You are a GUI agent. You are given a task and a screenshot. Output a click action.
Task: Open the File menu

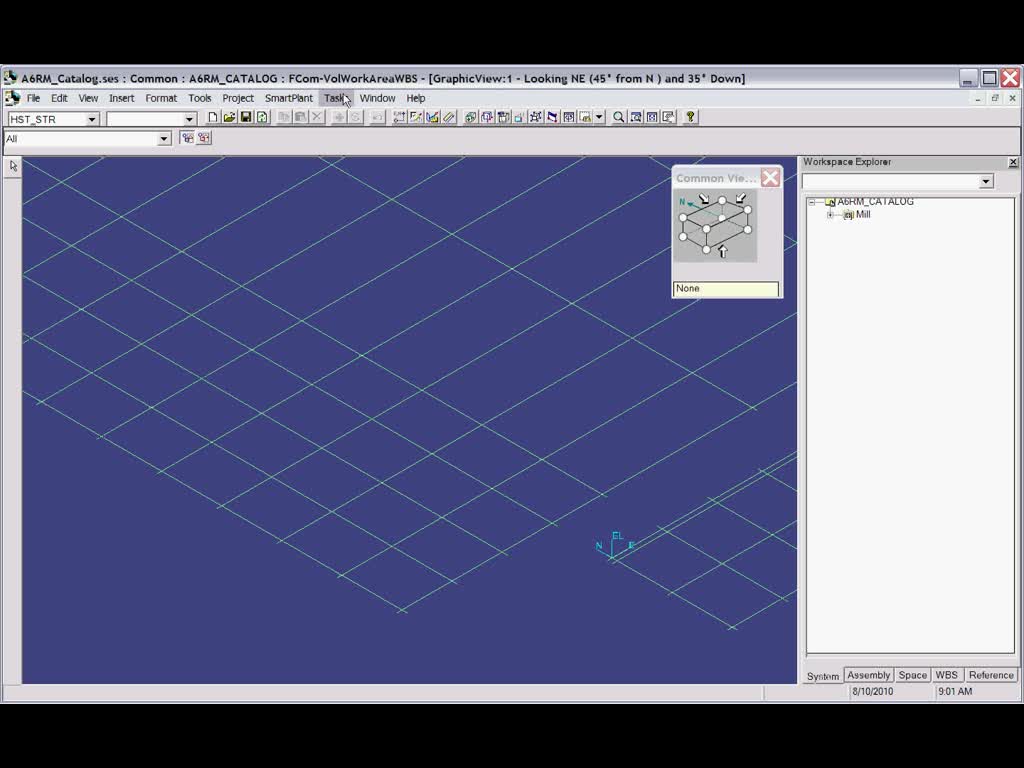(x=33, y=98)
